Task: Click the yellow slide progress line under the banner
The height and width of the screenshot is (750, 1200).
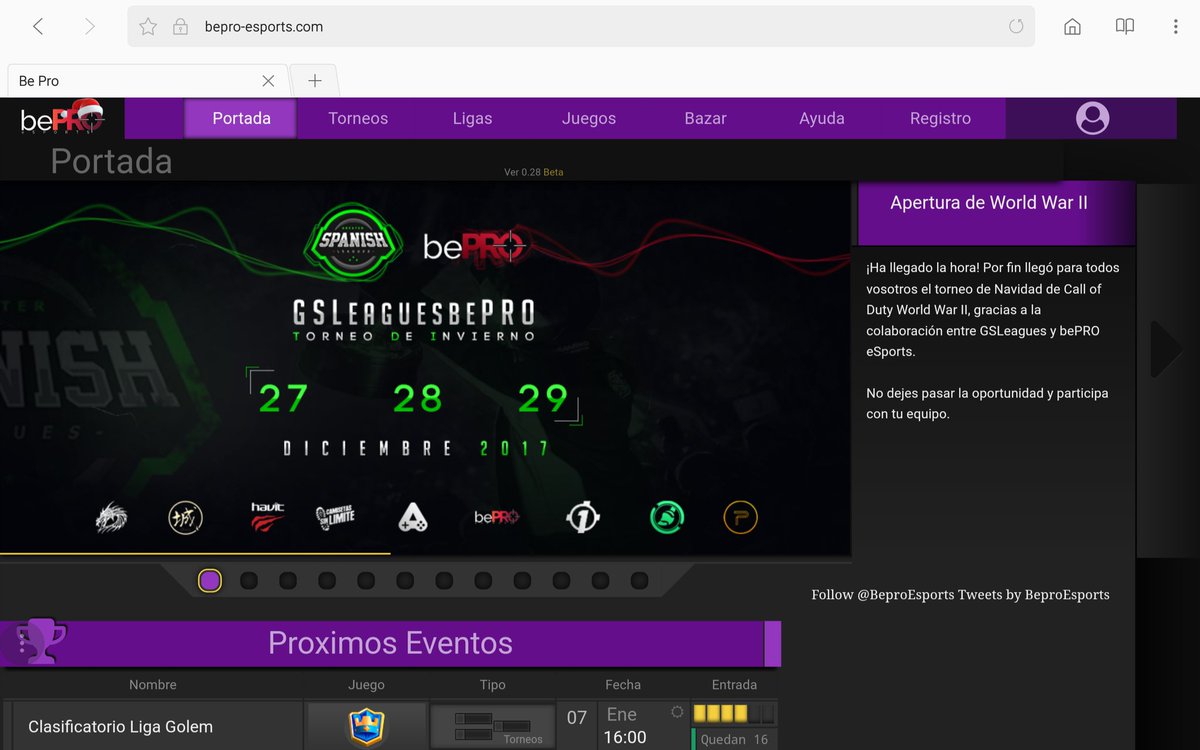Action: 195,553
